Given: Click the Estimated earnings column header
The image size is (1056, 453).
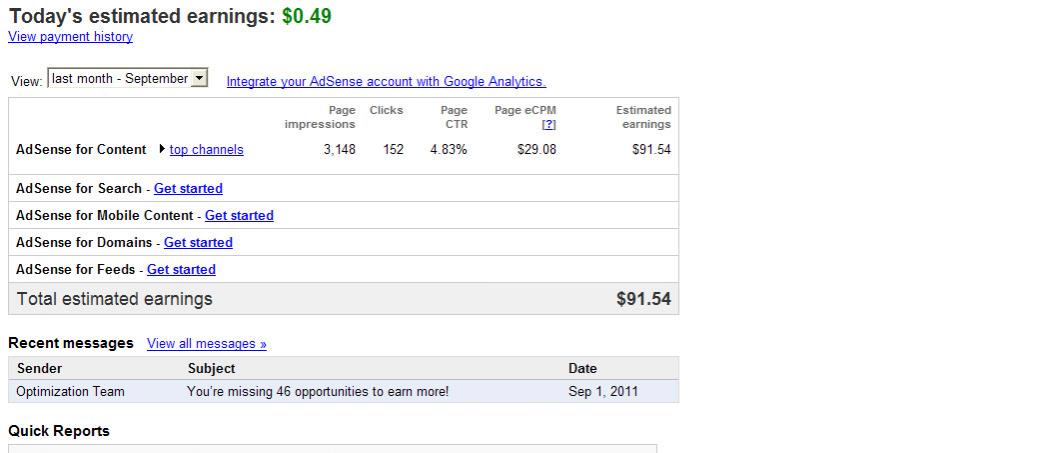Looking at the screenshot, I should click(643, 117).
